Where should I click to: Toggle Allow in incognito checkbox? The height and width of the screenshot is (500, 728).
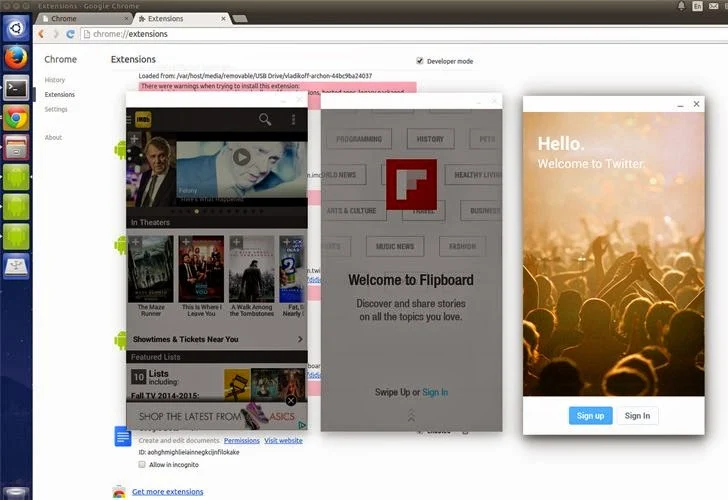(x=142, y=464)
